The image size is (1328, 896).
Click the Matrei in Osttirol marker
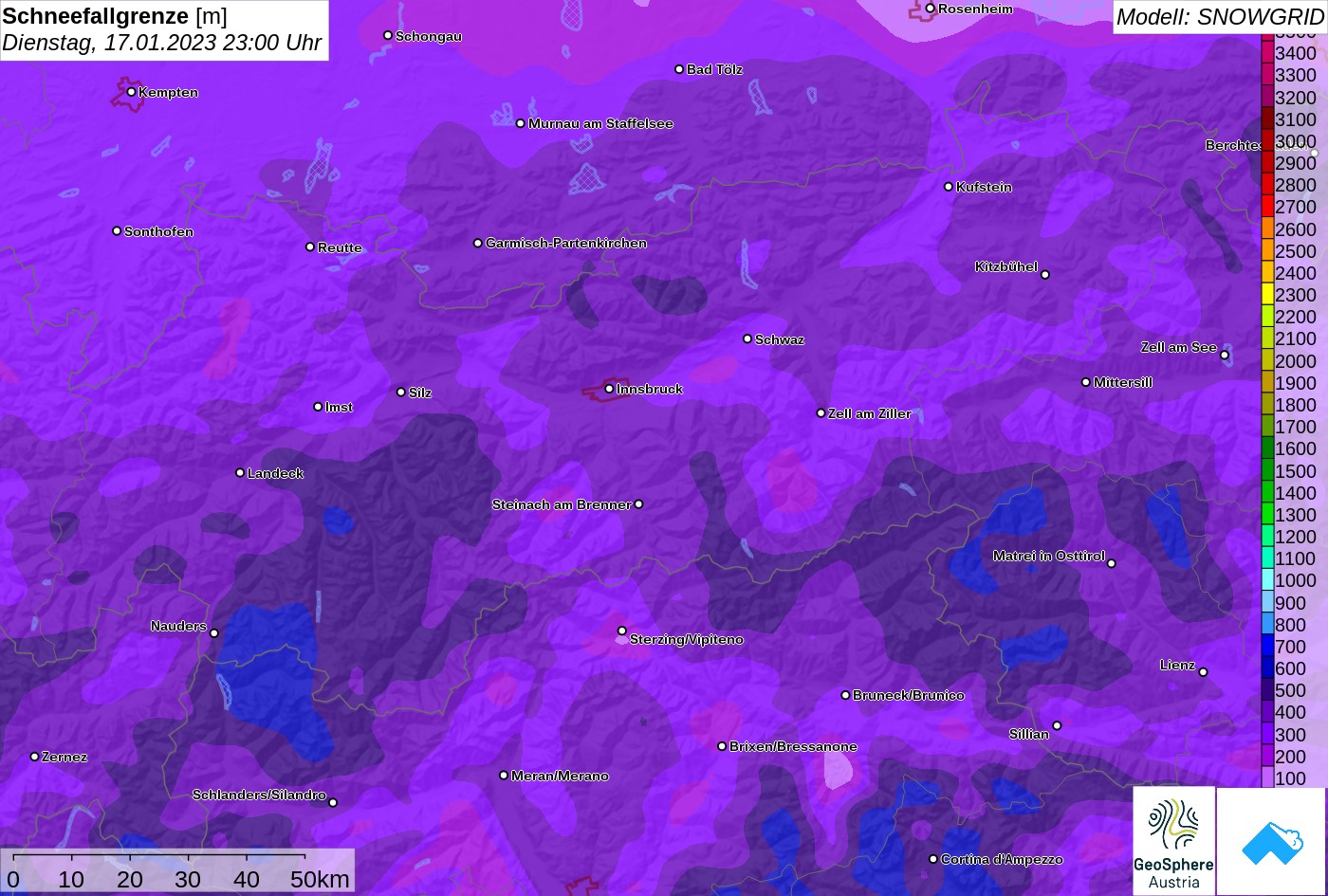tap(1112, 563)
